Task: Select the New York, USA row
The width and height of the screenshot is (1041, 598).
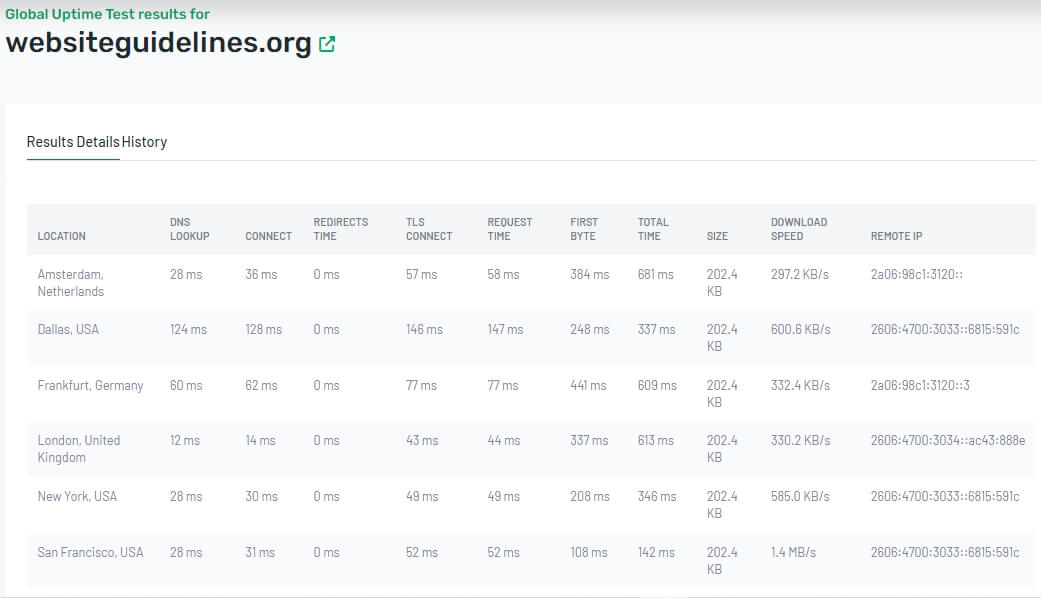Action: [x=77, y=496]
